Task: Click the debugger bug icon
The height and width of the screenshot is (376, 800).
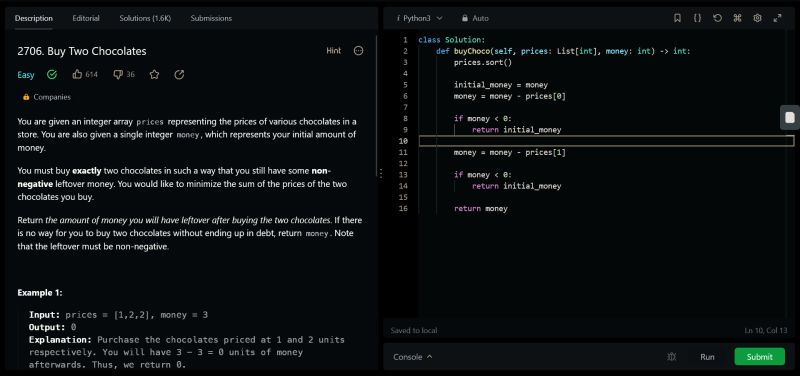Action: tap(671, 357)
